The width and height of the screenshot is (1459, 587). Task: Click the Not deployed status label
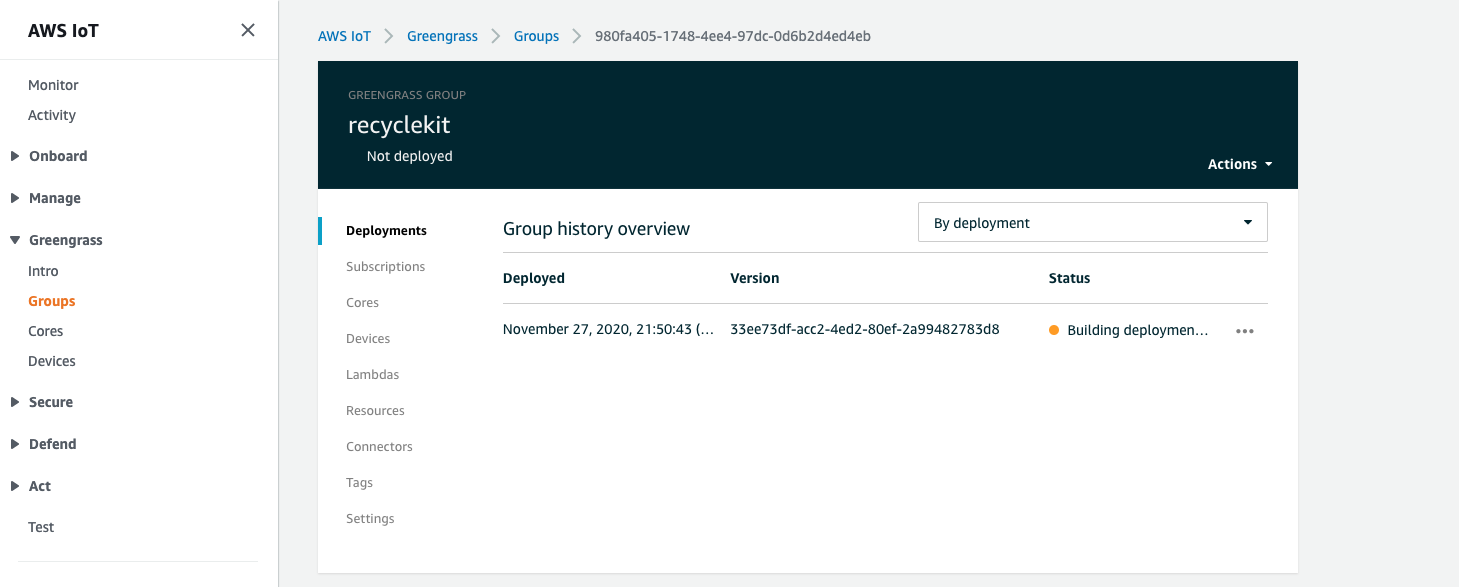(410, 156)
